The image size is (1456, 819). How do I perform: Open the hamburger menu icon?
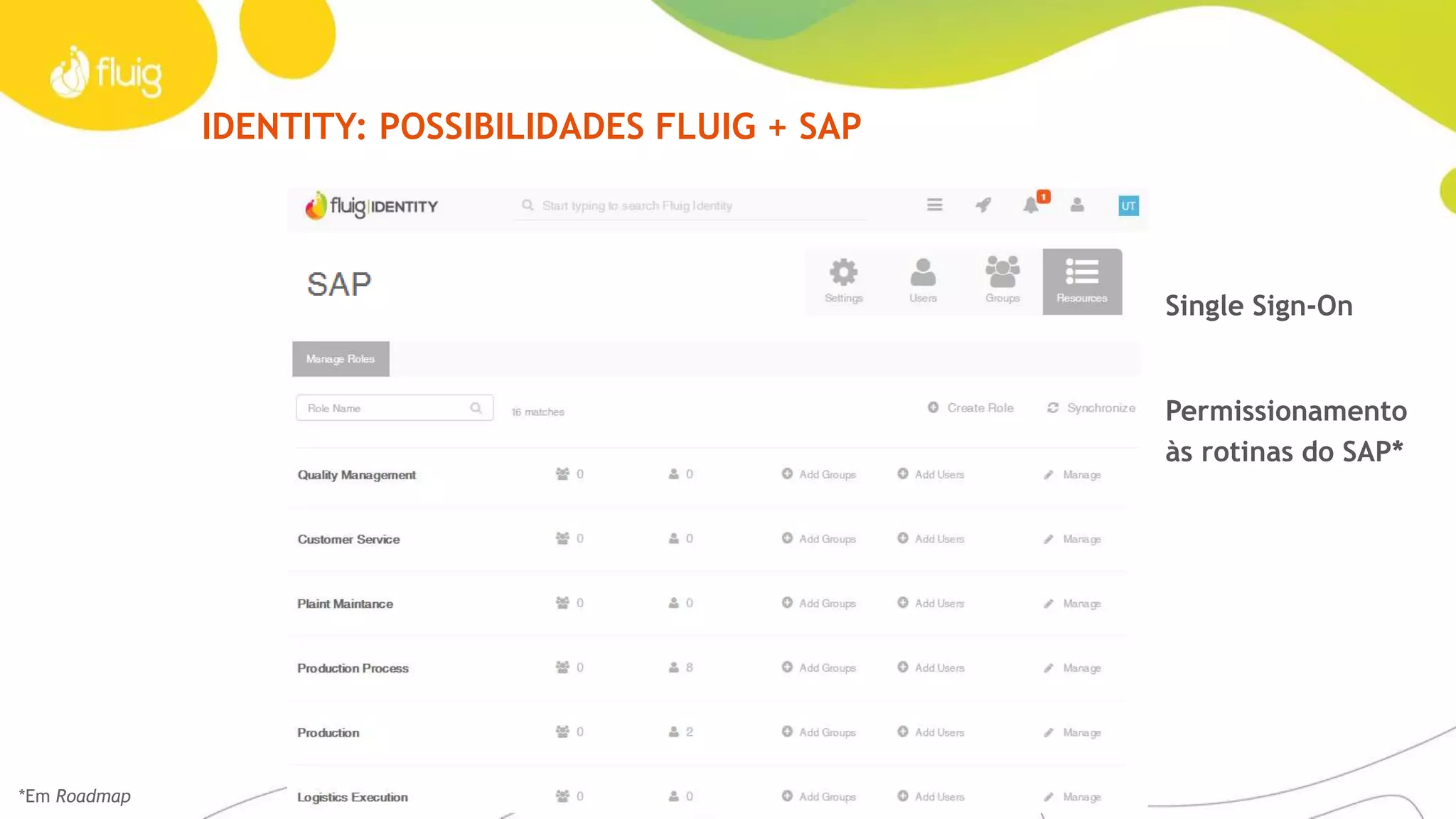click(x=935, y=205)
